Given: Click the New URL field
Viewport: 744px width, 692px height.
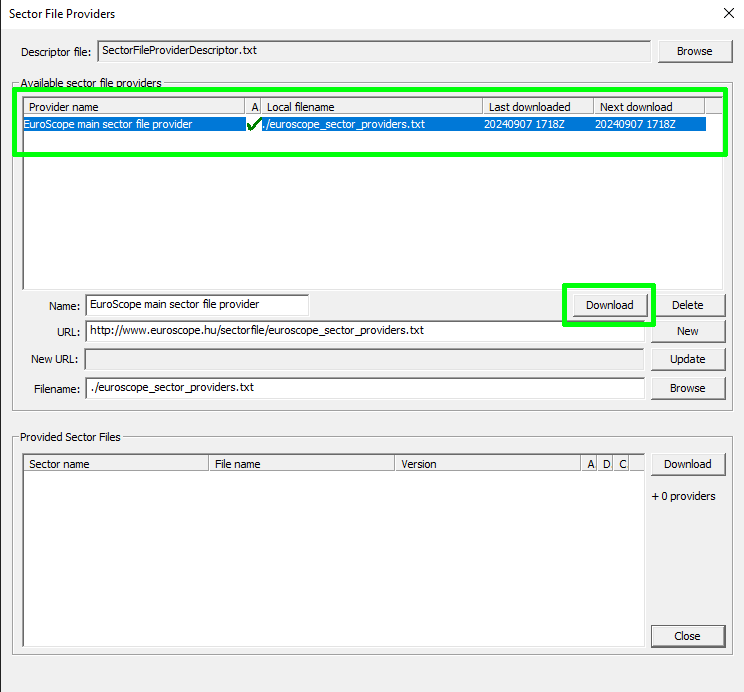Looking at the screenshot, I should (x=364, y=359).
